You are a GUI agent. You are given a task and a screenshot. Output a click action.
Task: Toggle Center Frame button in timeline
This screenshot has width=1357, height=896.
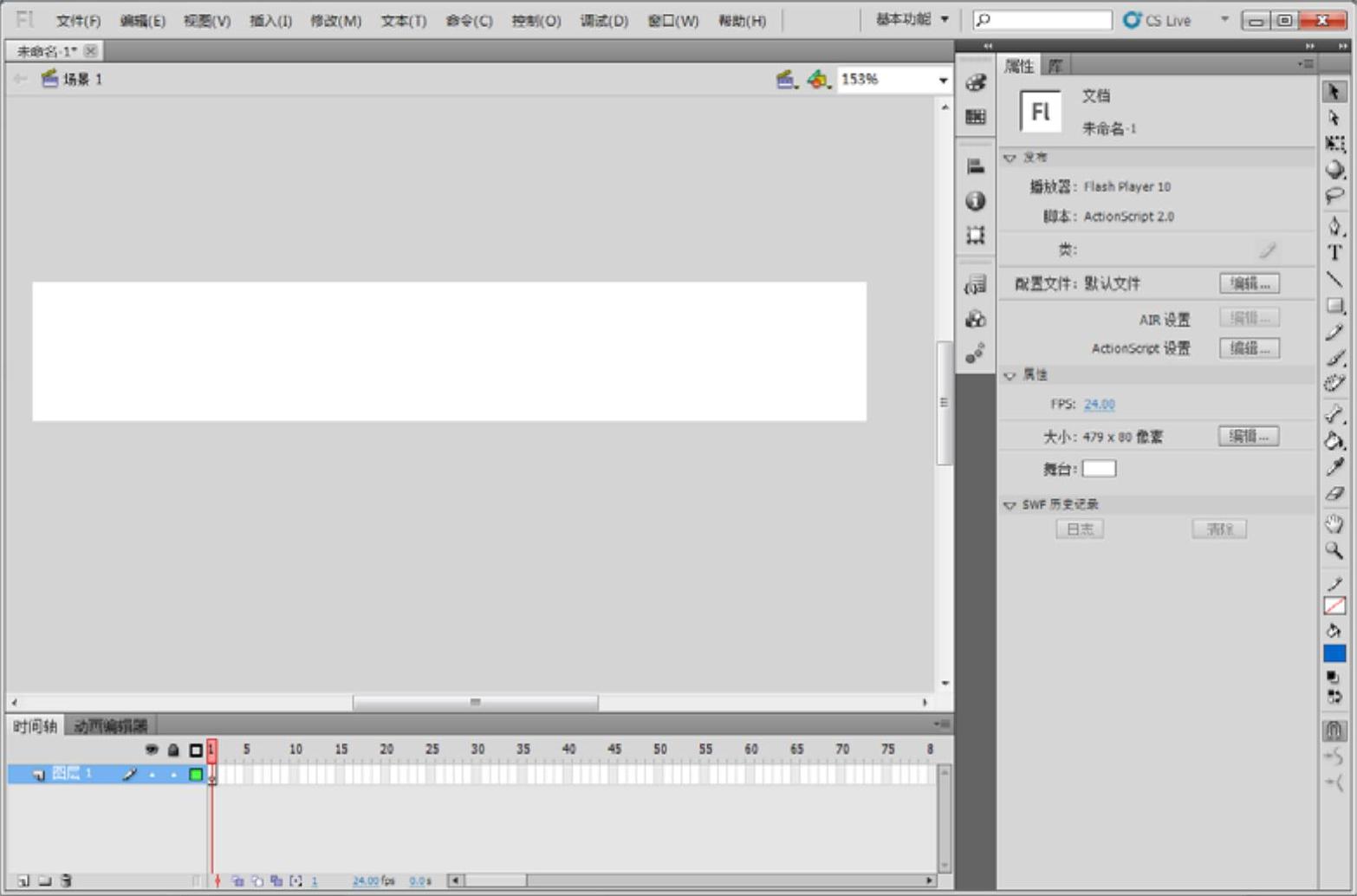(x=218, y=880)
